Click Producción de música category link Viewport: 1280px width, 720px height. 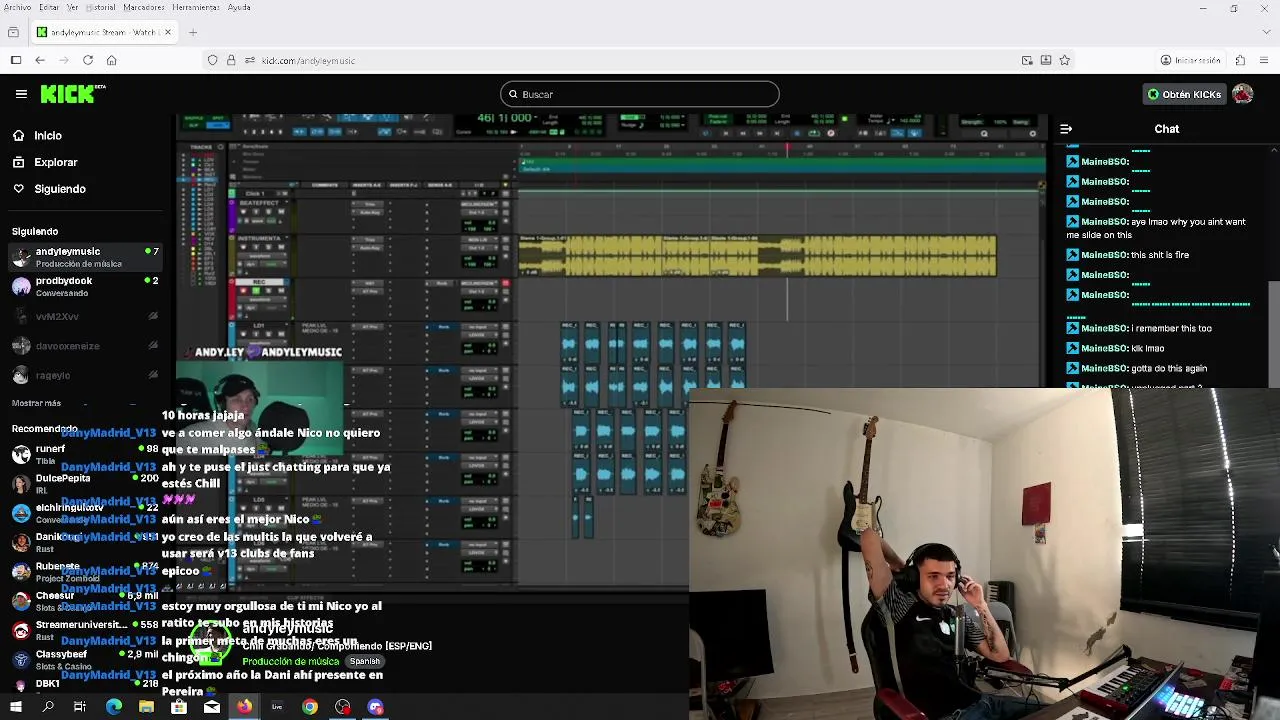[x=290, y=661]
